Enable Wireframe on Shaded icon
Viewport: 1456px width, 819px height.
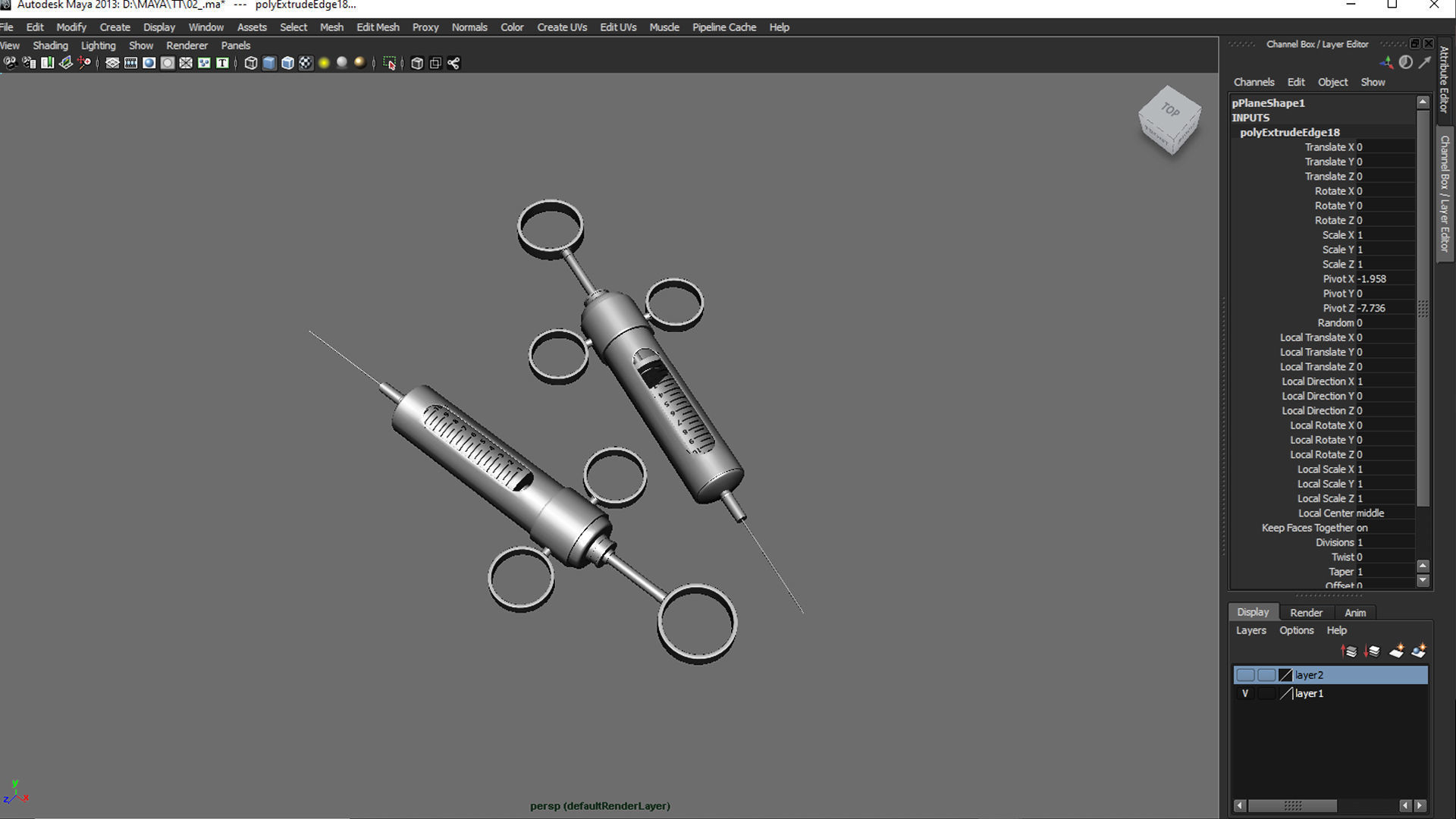(x=287, y=63)
